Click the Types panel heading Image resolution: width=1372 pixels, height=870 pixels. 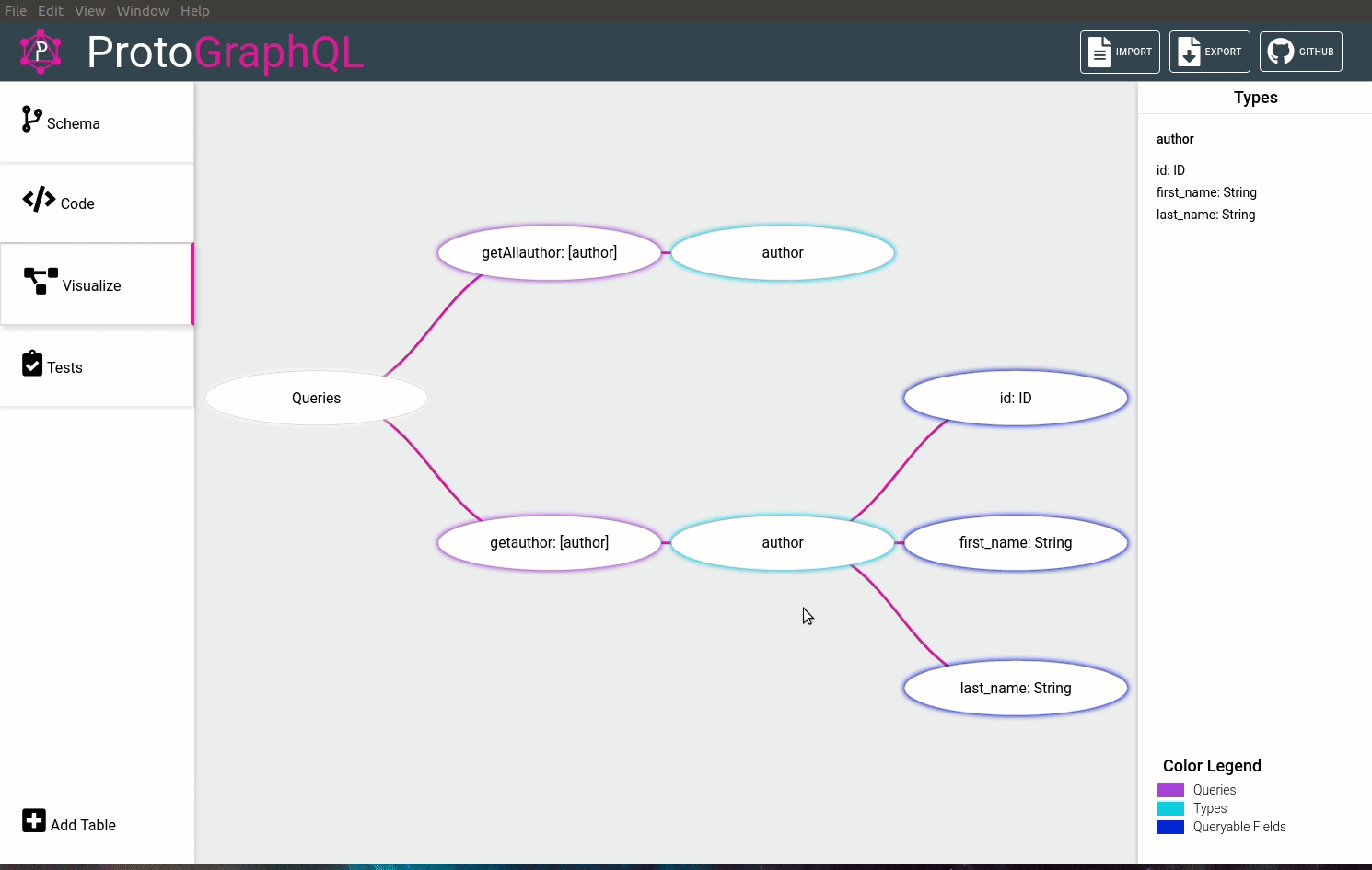coord(1256,98)
